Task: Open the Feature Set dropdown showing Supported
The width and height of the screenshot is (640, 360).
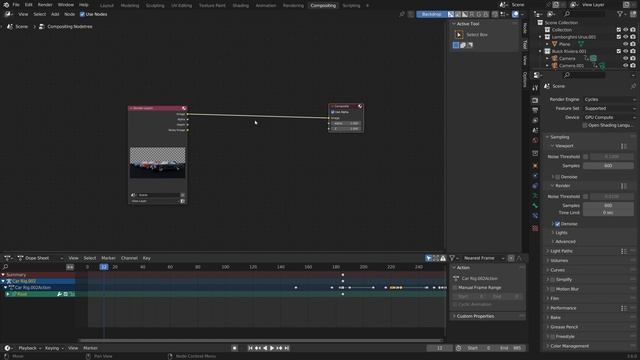Action: (609, 109)
